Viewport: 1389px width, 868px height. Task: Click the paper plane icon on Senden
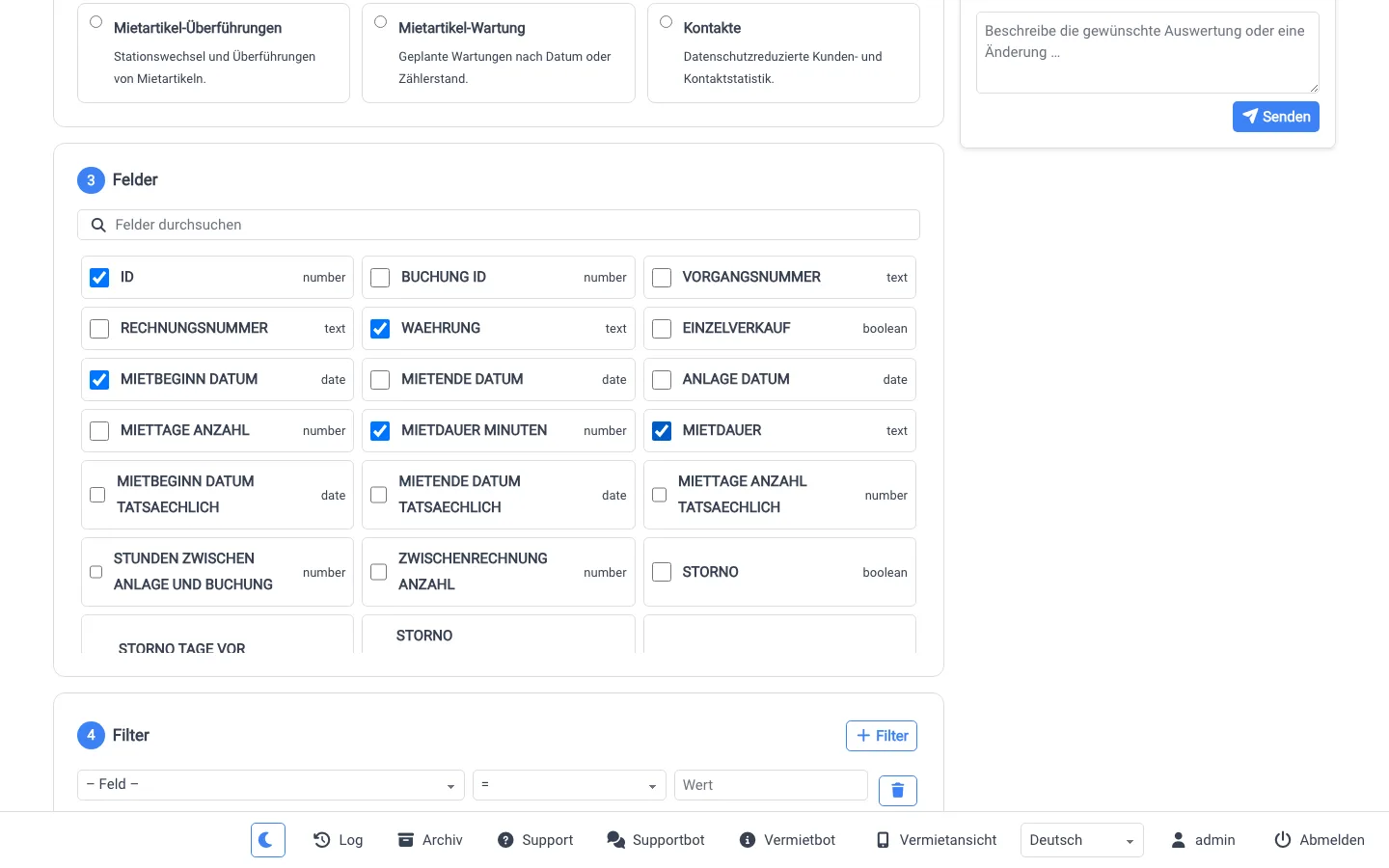[1250, 117]
